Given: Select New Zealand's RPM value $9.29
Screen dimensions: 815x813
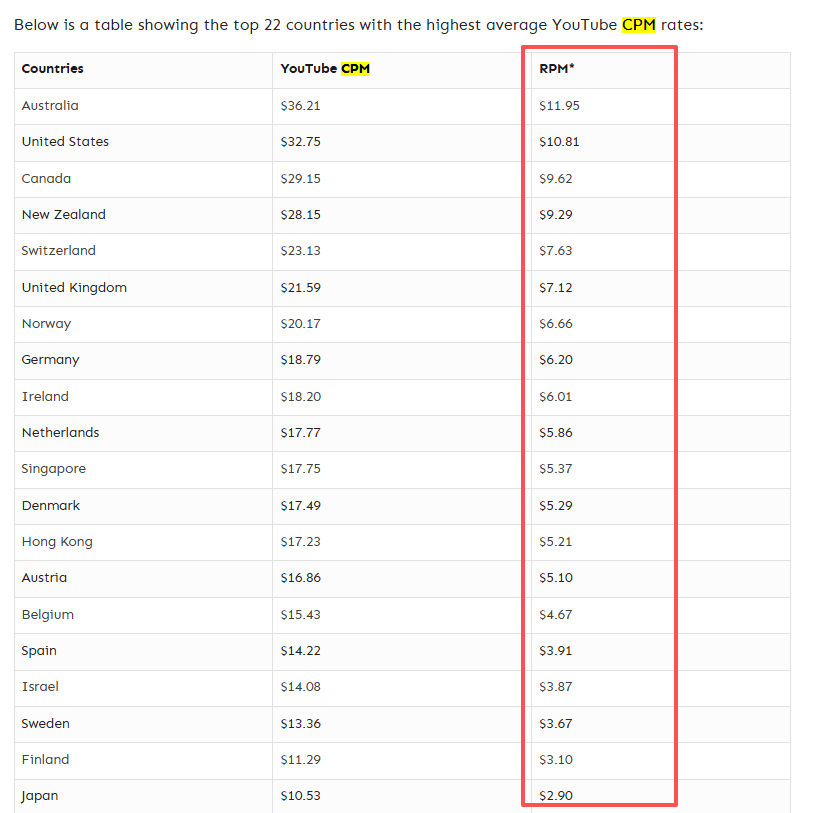Looking at the screenshot, I should pos(555,215).
